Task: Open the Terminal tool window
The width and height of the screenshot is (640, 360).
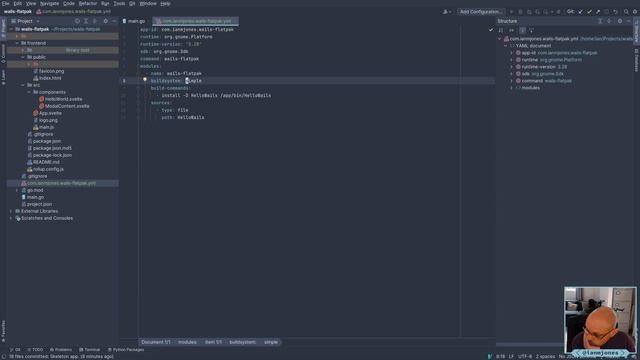Action: click(x=89, y=350)
